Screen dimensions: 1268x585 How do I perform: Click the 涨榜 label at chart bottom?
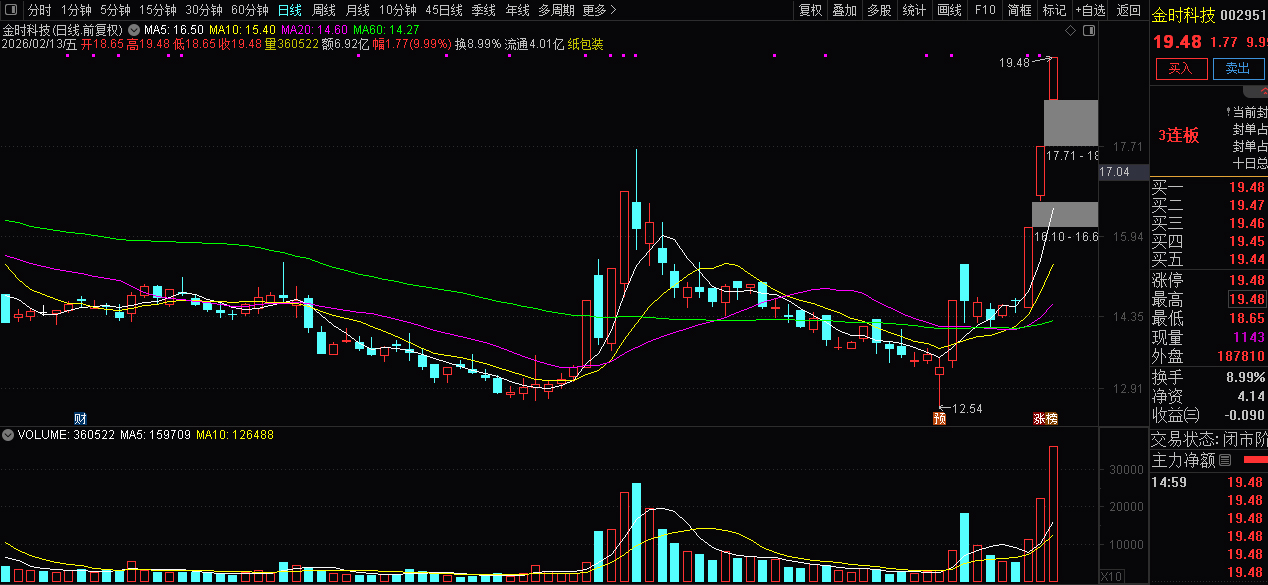click(1045, 418)
